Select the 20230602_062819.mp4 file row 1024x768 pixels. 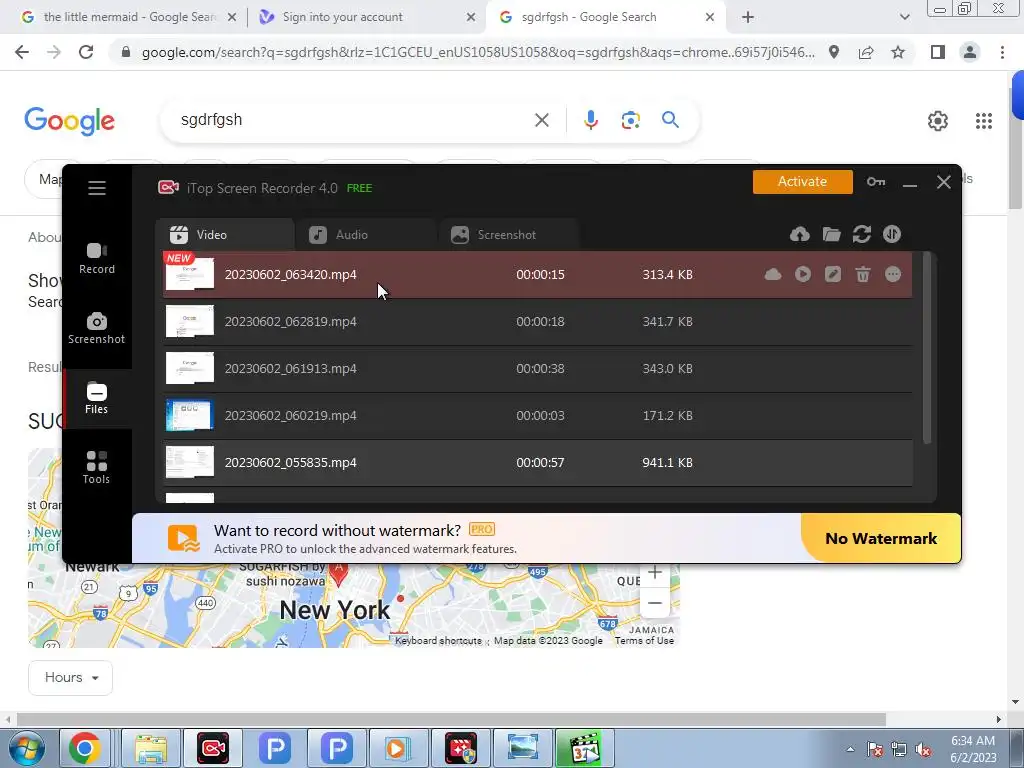537,321
